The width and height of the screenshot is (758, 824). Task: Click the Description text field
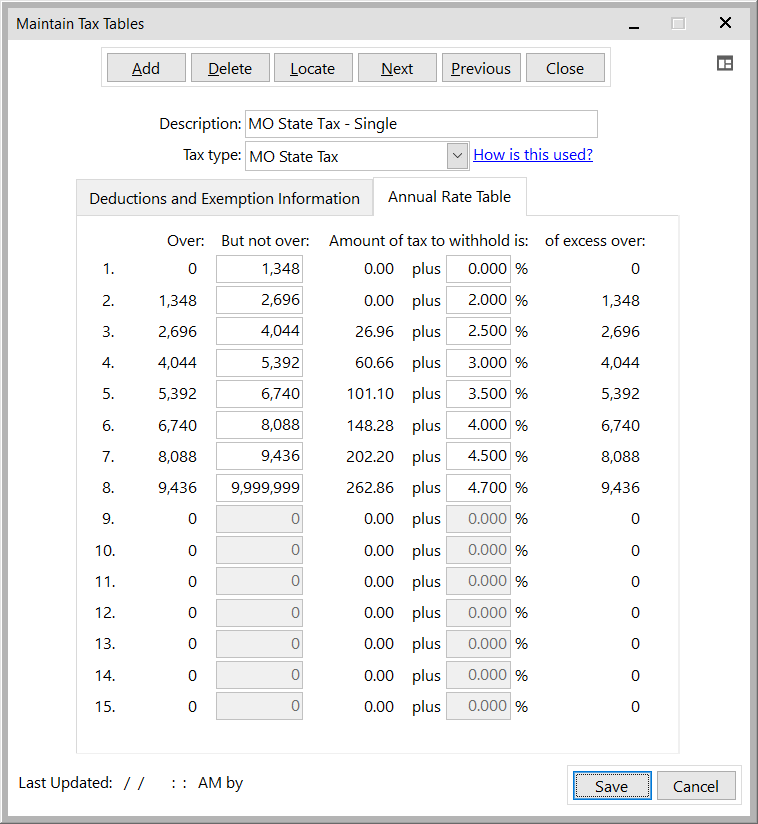(x=421, y=124)
